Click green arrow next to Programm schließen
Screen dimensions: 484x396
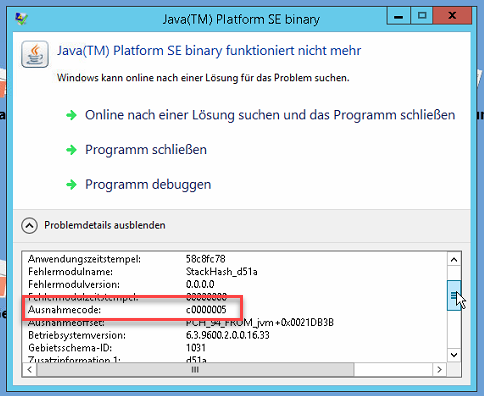tap(71, 150)
